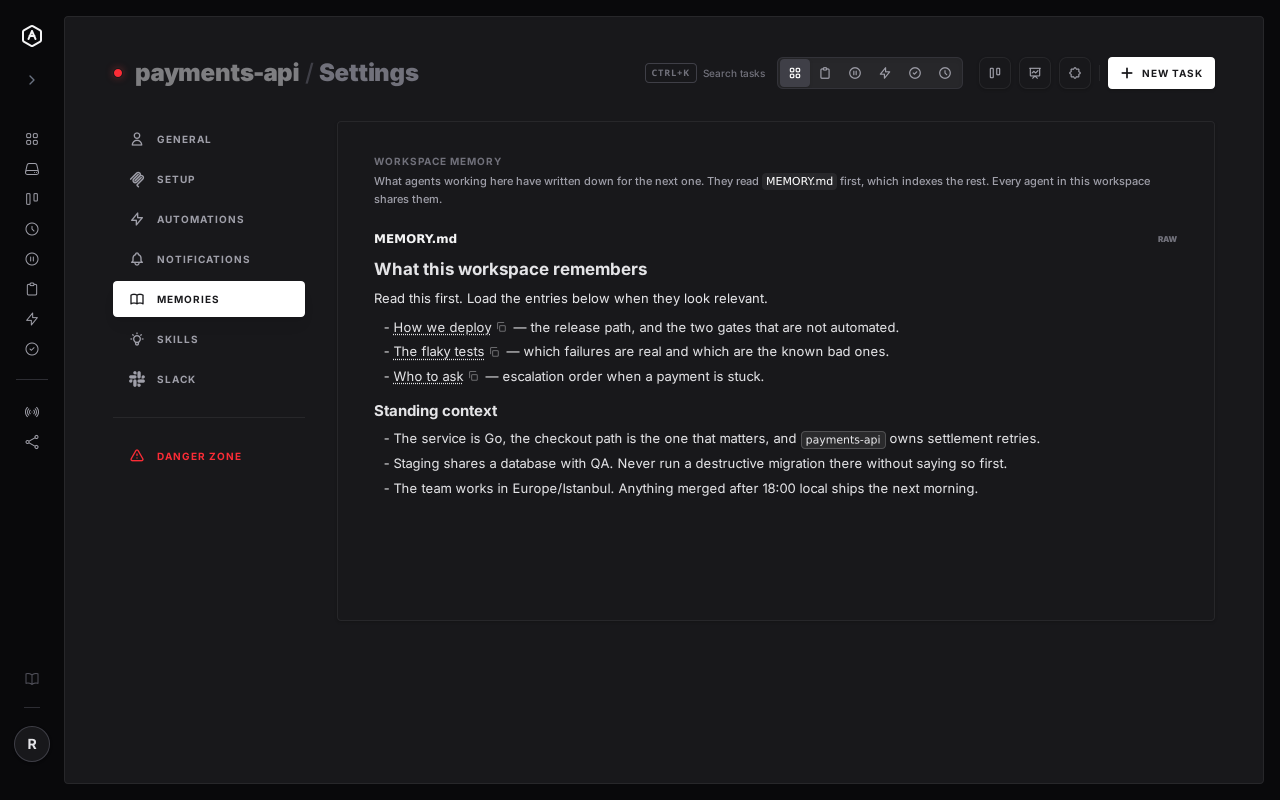Open the broadcast signal icon in left rail

(x=32, y=412)
